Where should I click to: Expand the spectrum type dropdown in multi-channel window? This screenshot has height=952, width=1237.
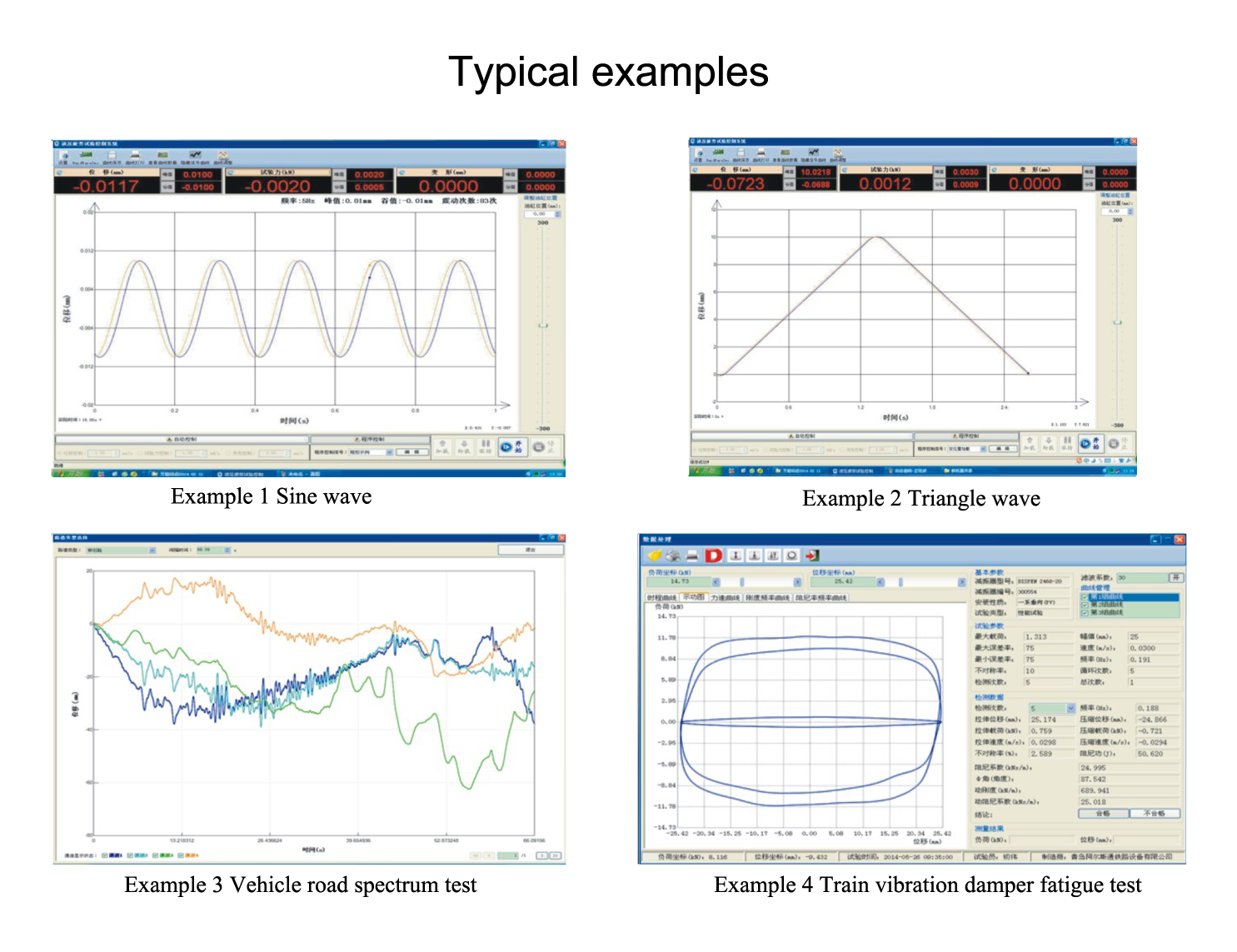(152, 551)
